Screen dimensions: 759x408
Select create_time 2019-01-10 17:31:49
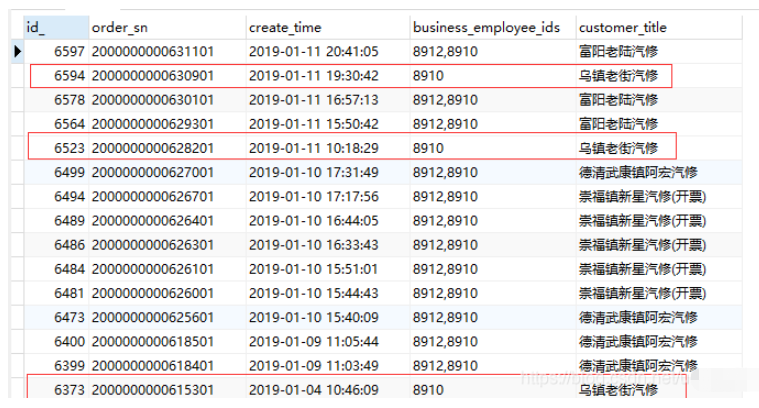tap(314, 172)
